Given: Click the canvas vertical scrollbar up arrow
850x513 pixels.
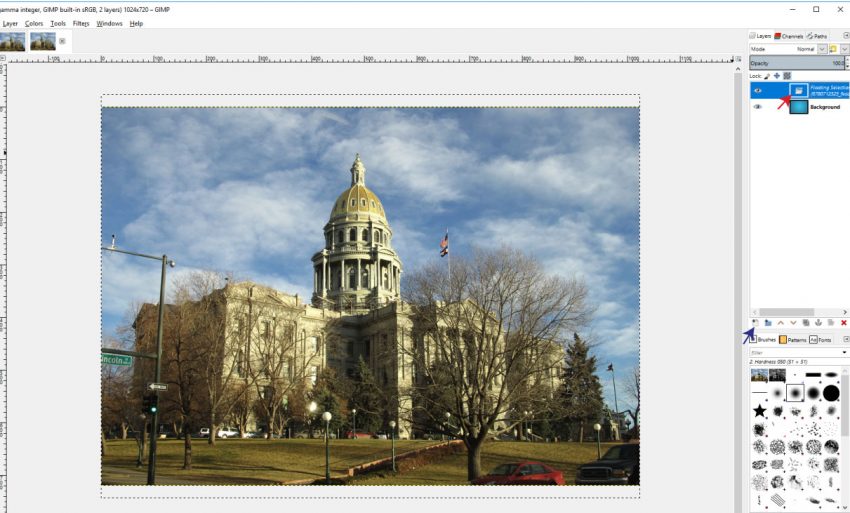Looking at the screenshot, I should pos(737,69).
